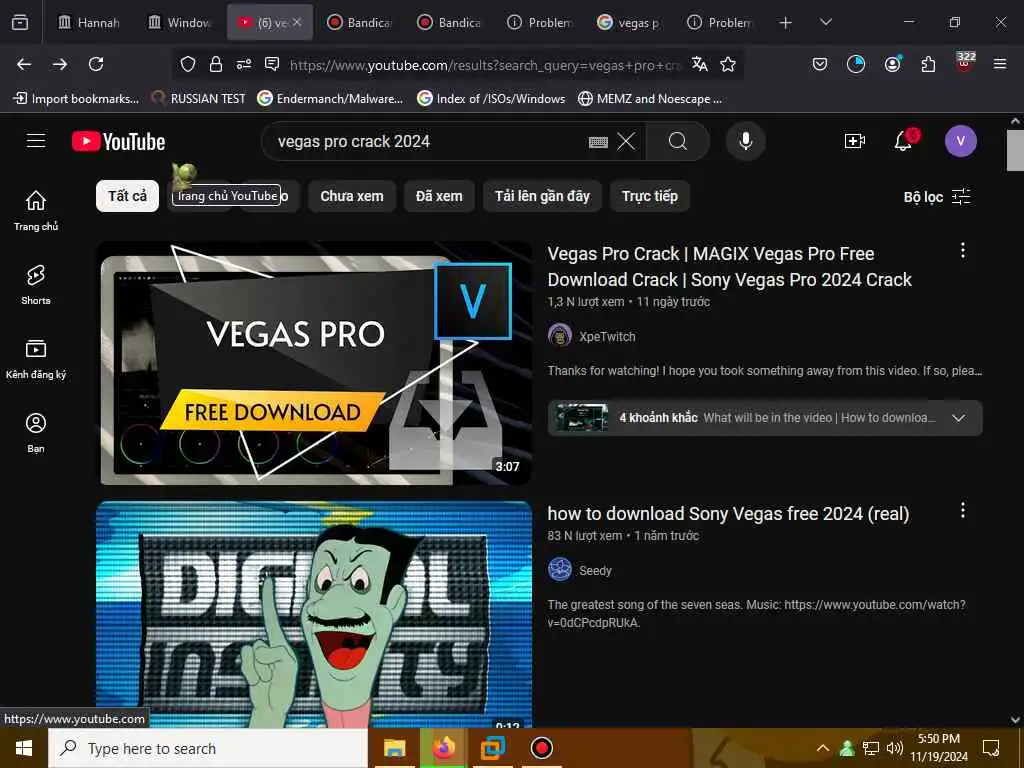Open the notifications bell

point(903,140)
